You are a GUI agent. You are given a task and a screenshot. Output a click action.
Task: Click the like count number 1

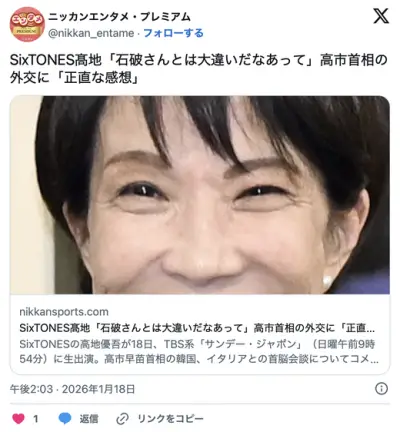tap(36, 419)
